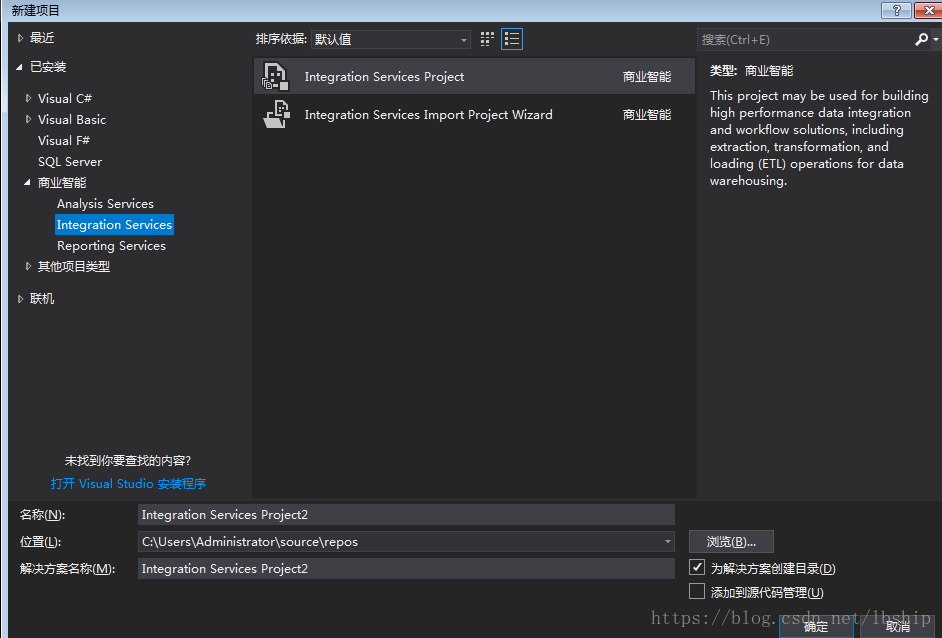
Task: Select 其他项目类型 in the tree
Action: point(74,267)
